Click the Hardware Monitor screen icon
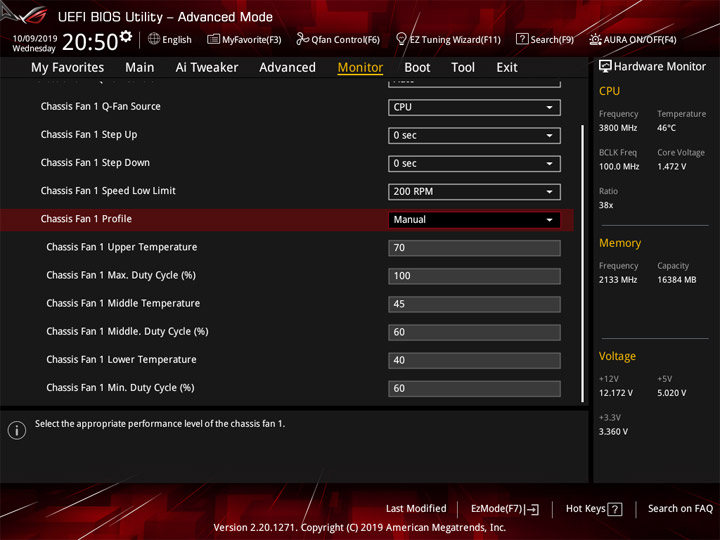The image size is (720, 540). click(605, 67)
